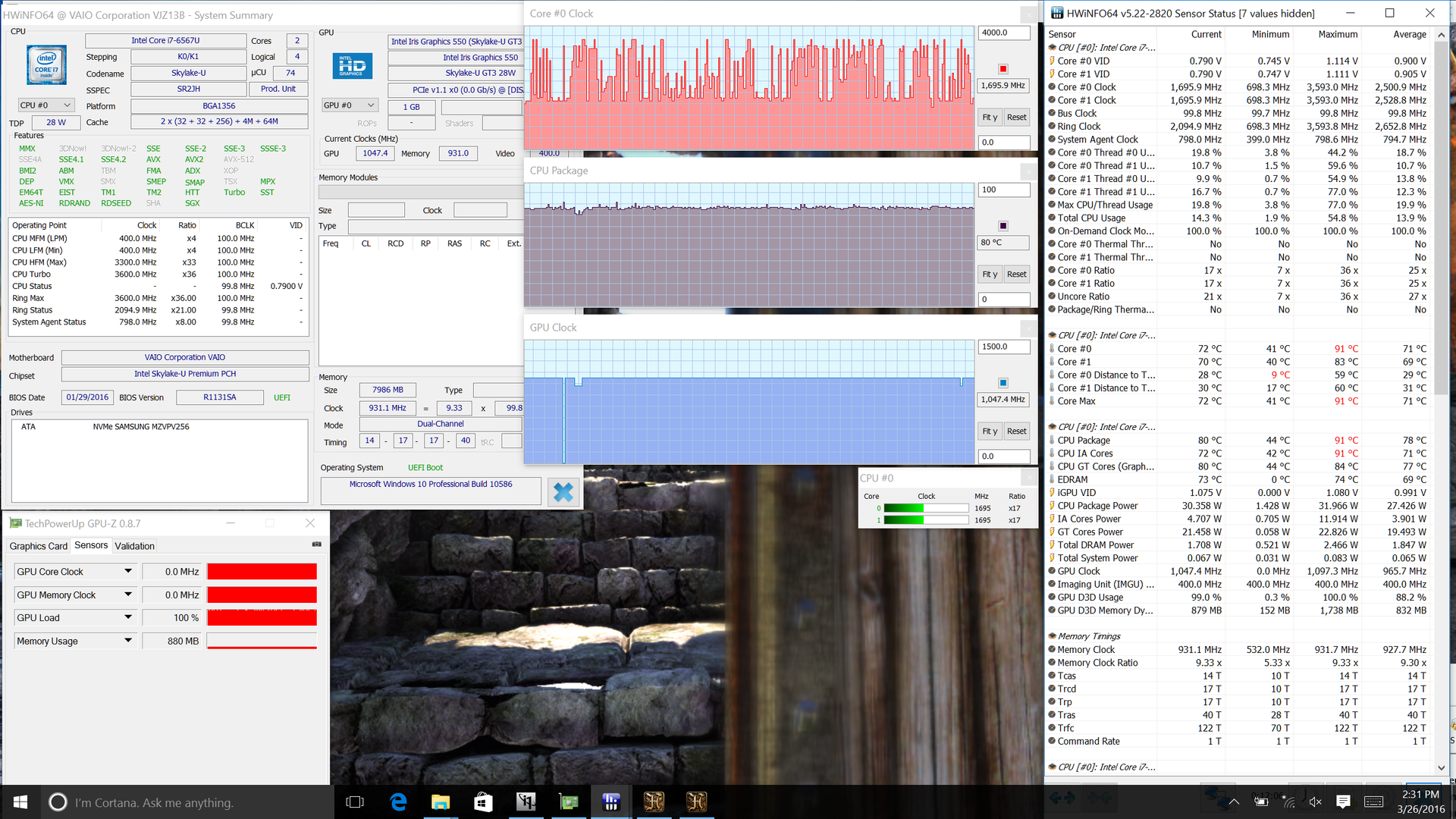Click Fit y in Core #0 Clock graph
Viewport: 1456px width, 819px height.
click(x=990, y=118)
